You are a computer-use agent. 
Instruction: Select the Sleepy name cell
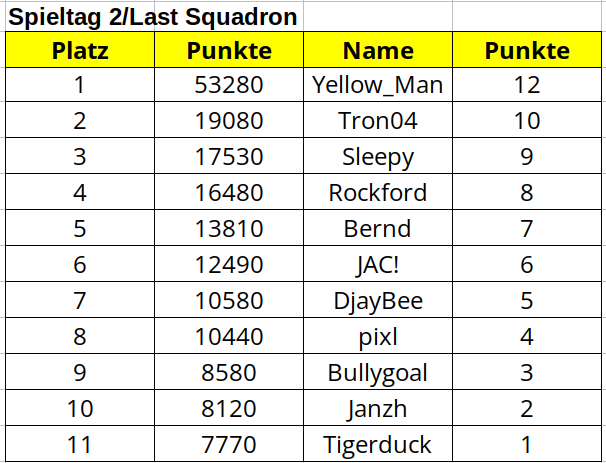click(x=378, y=157)
